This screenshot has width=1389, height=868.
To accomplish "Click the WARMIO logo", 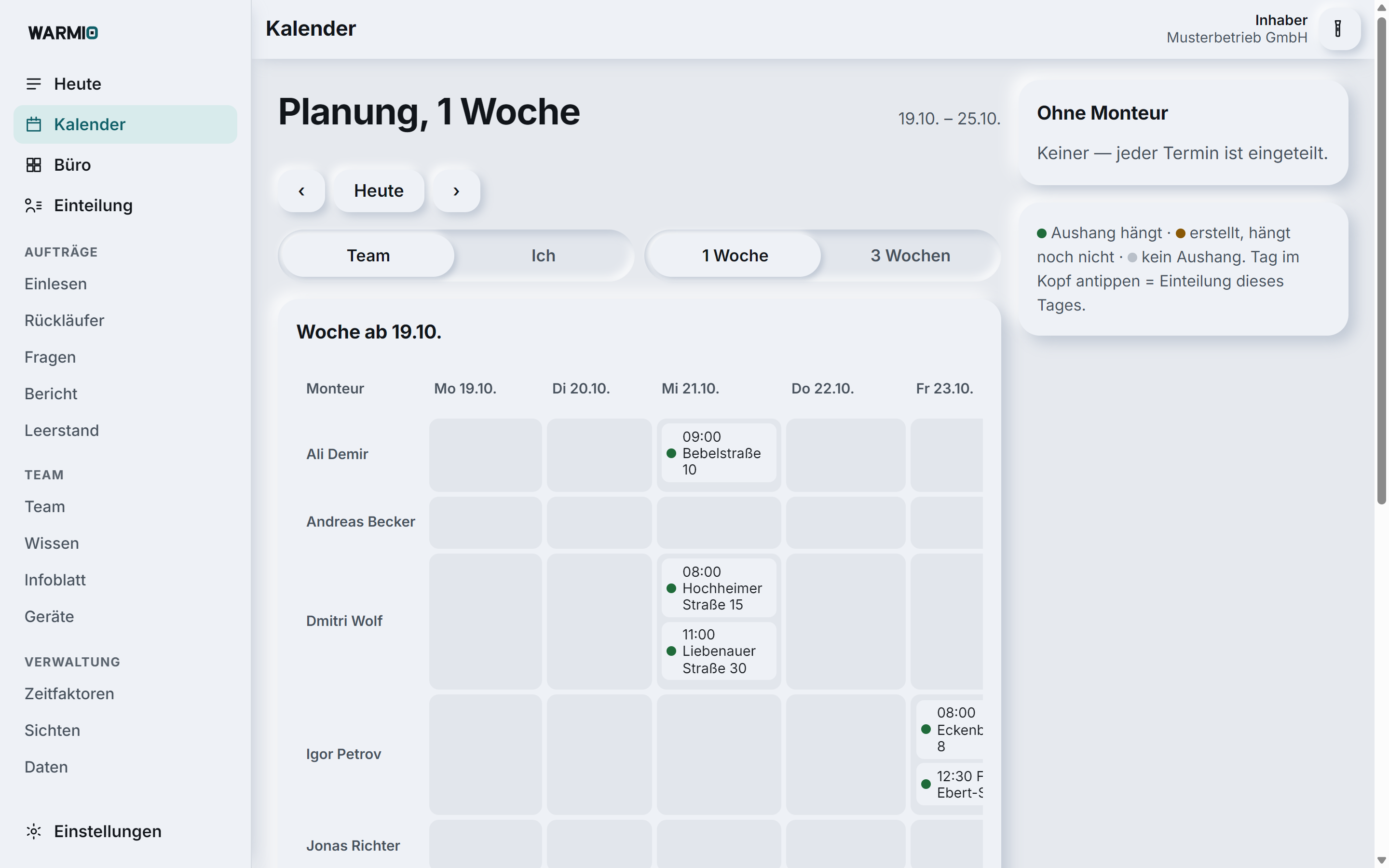I will click(x=63, y=33).
